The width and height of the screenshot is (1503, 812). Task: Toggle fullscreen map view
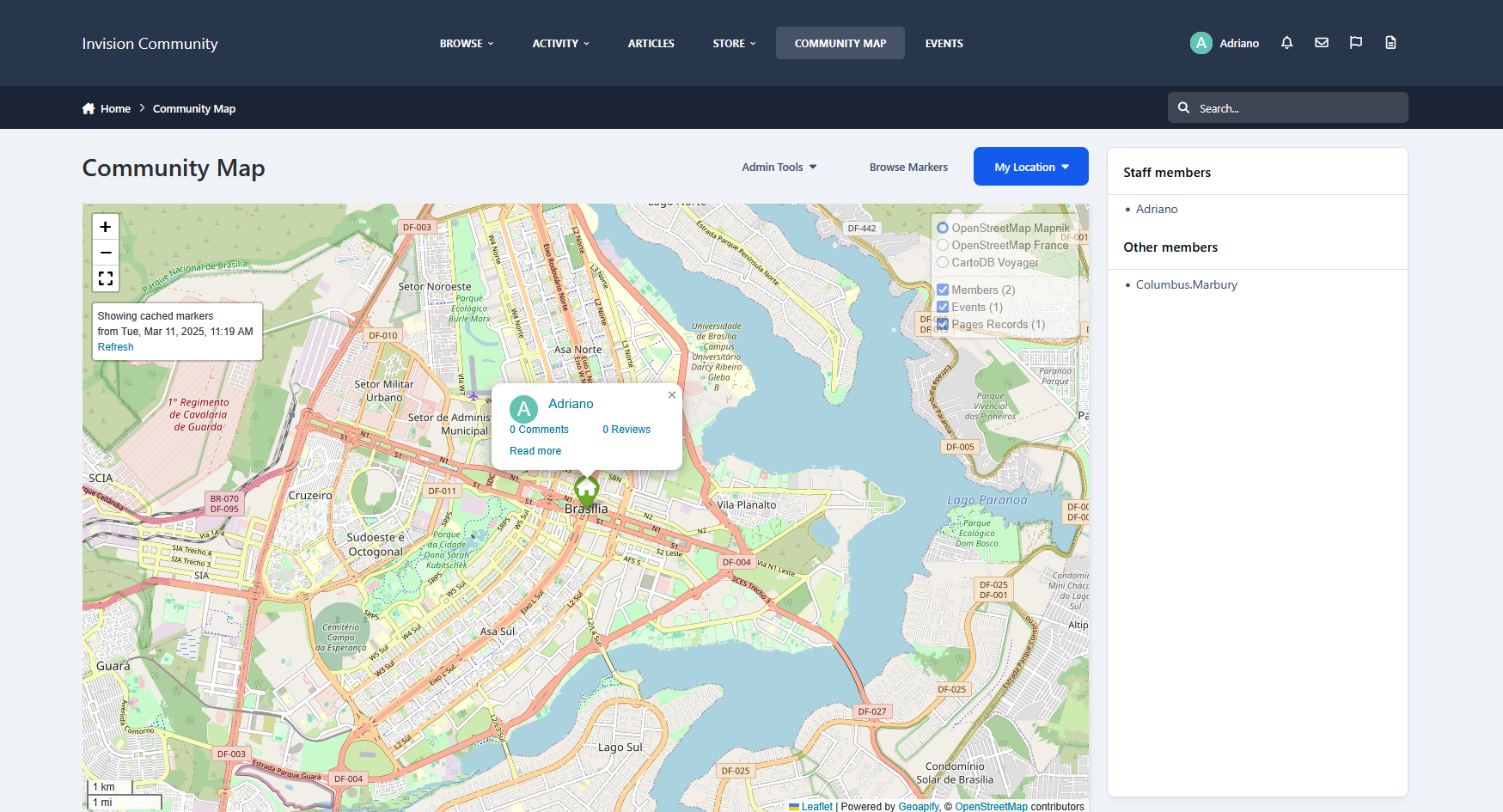tap(106, 278)
